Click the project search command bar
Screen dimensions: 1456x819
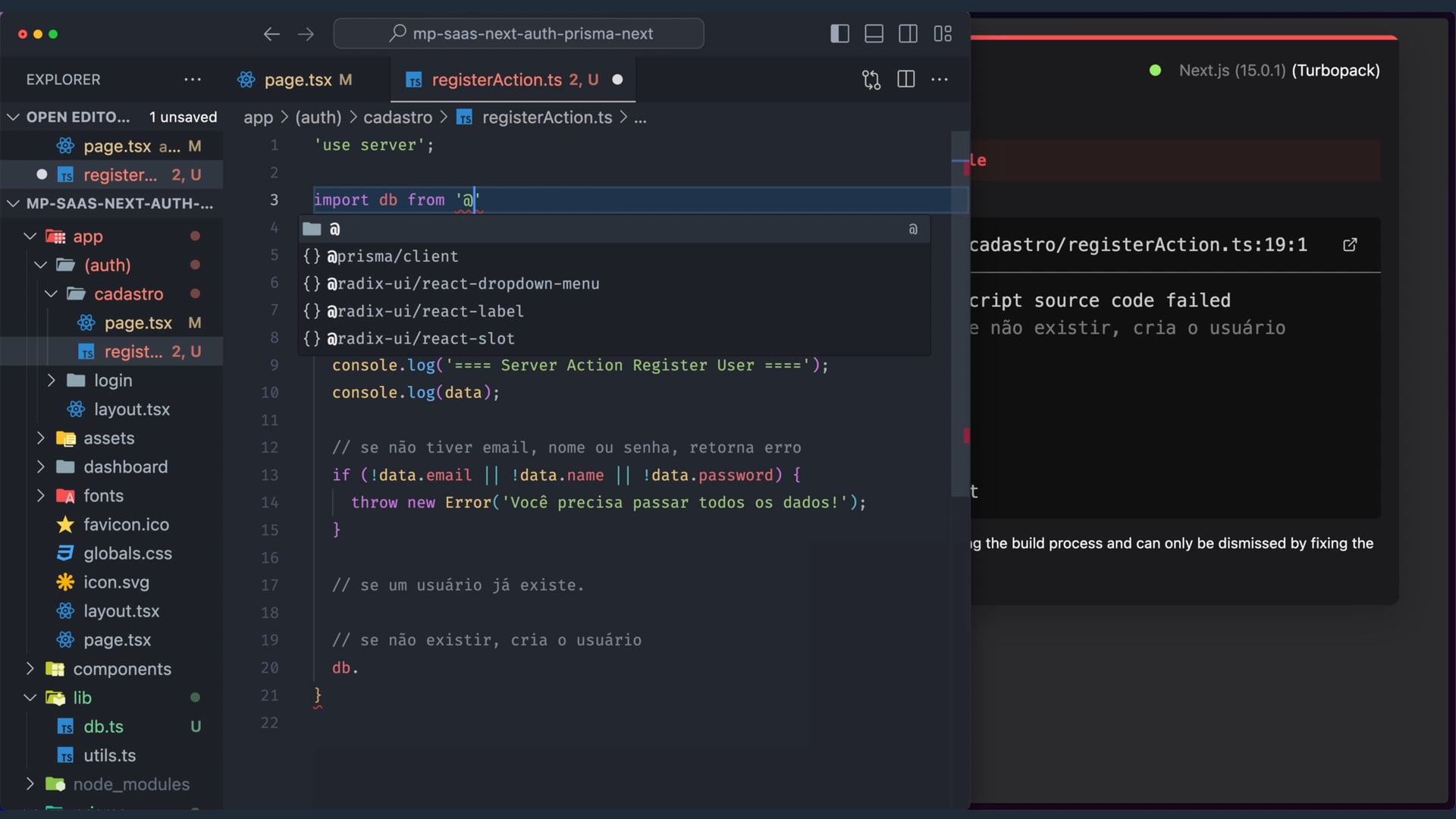(x=519, y=33)
